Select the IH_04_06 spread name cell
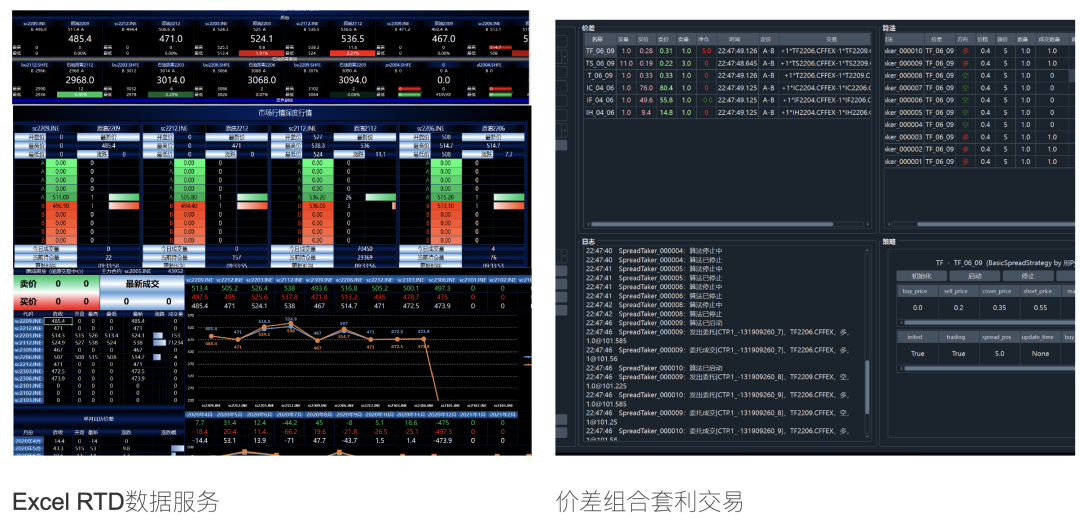1080x522 pixels. 600,113
